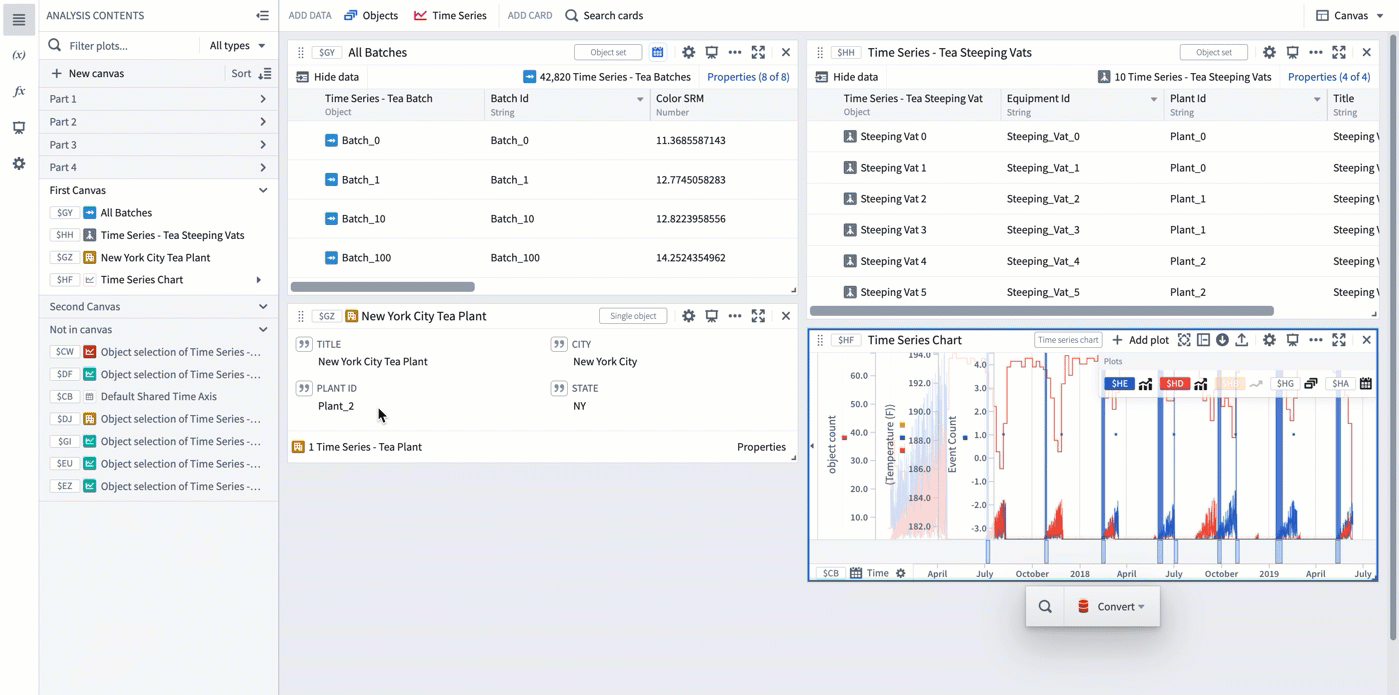
Task: Open more options on New York City Tea Plant card
Action: click(735, 316)
